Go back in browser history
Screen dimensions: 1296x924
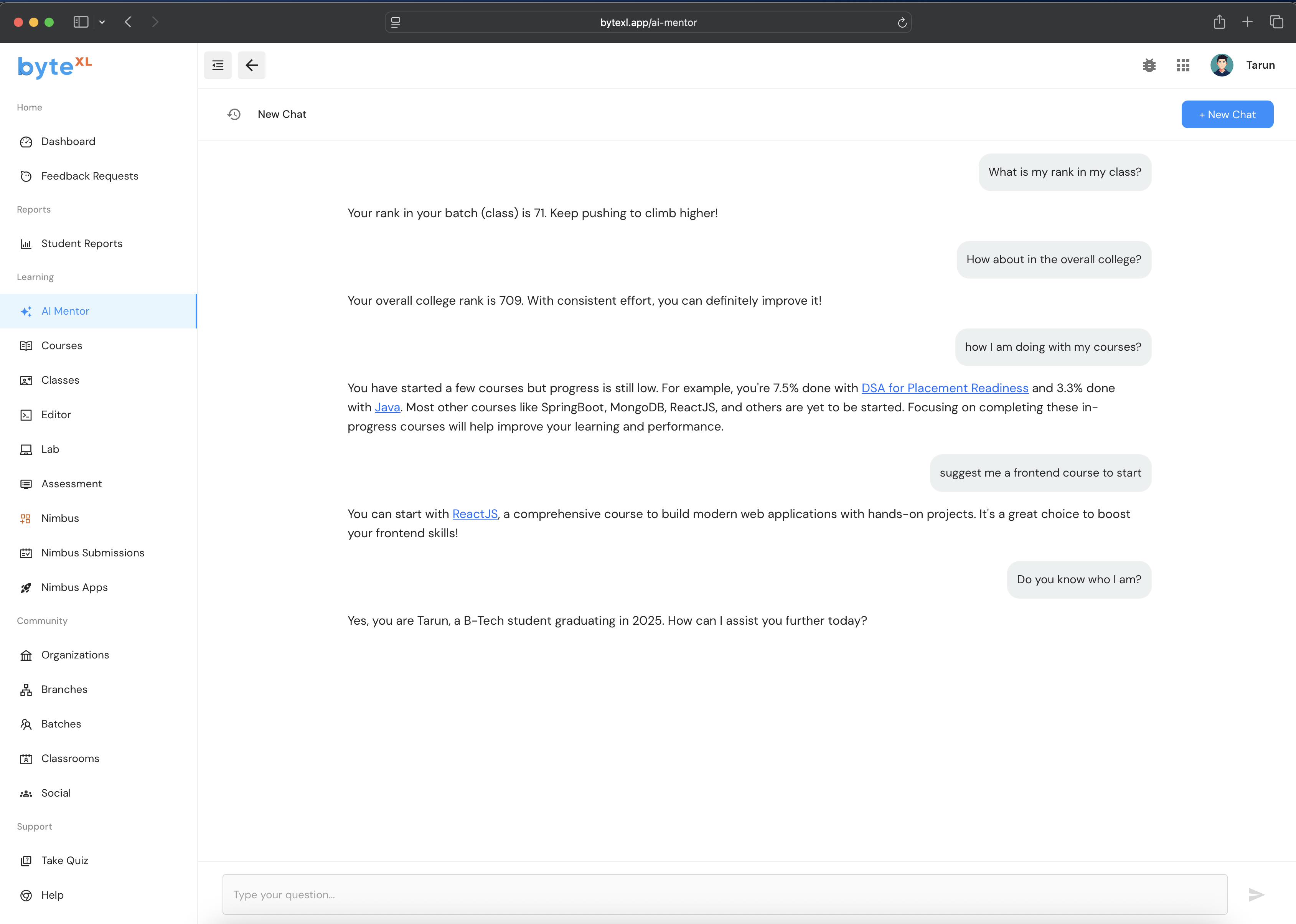click(x=129, y=22)
